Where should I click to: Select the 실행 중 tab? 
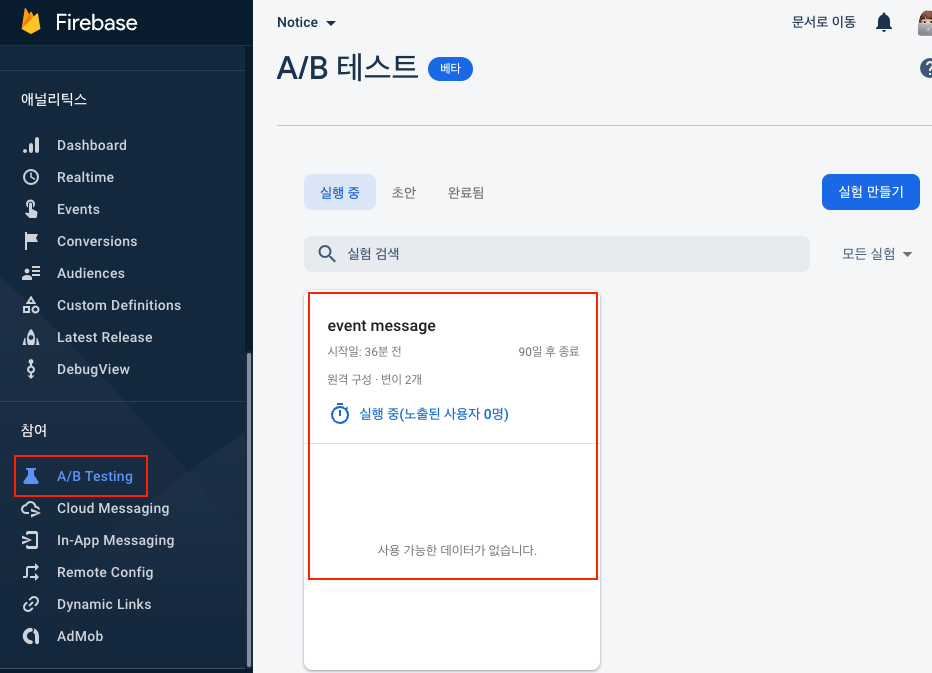click(340, 192)
